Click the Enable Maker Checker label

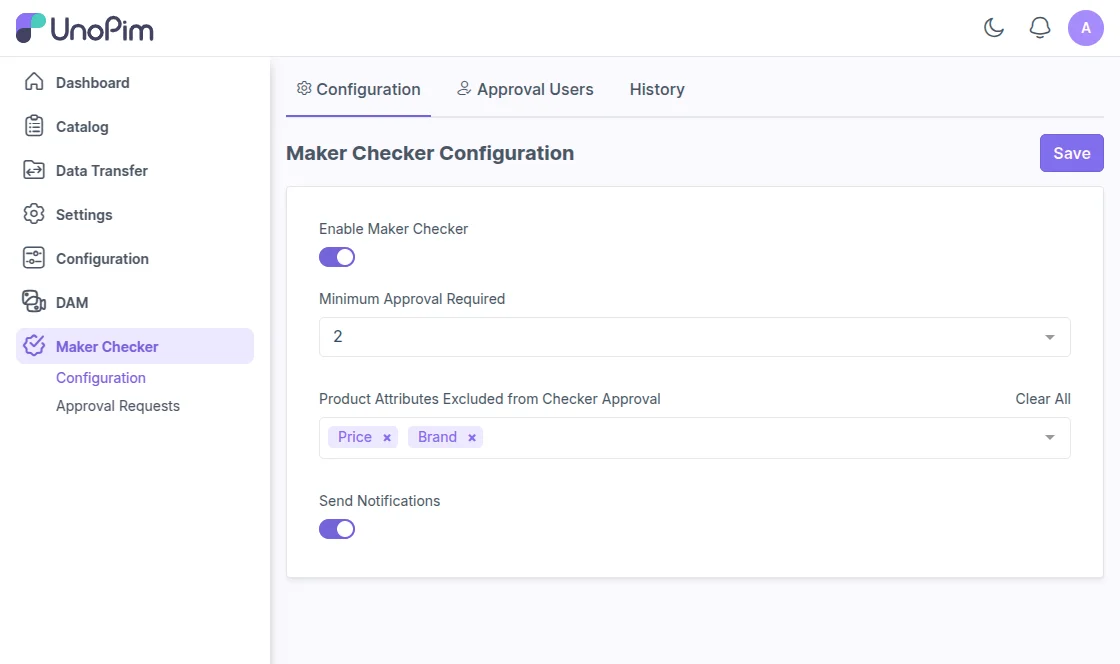point(394,228)
